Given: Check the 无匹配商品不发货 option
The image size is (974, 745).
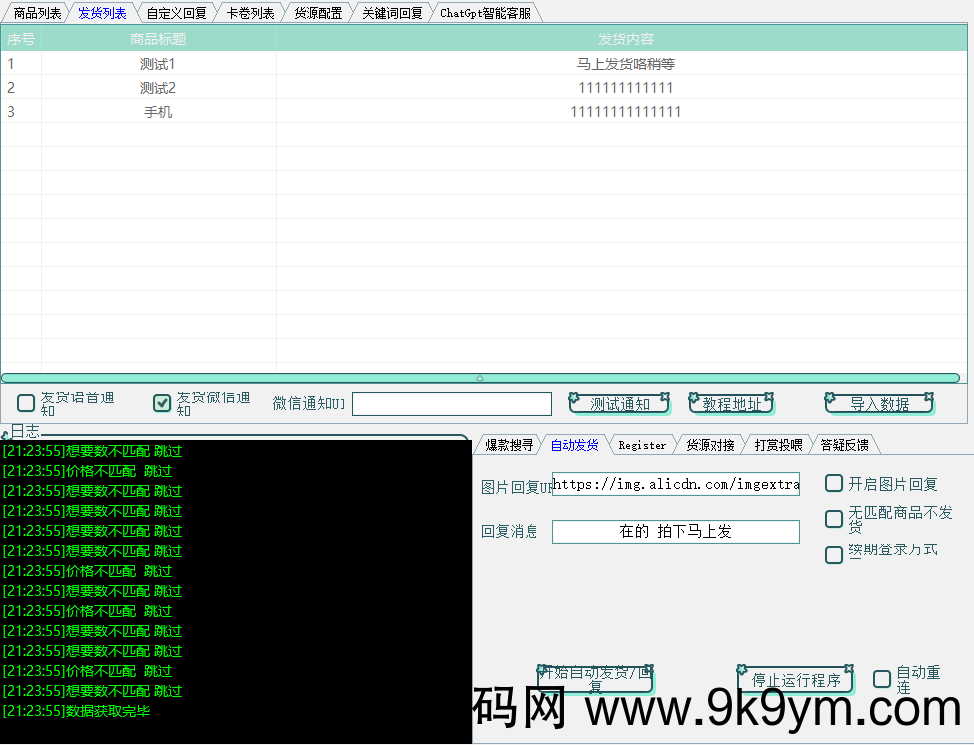Looking at the screenshot, I should (833, 519).
